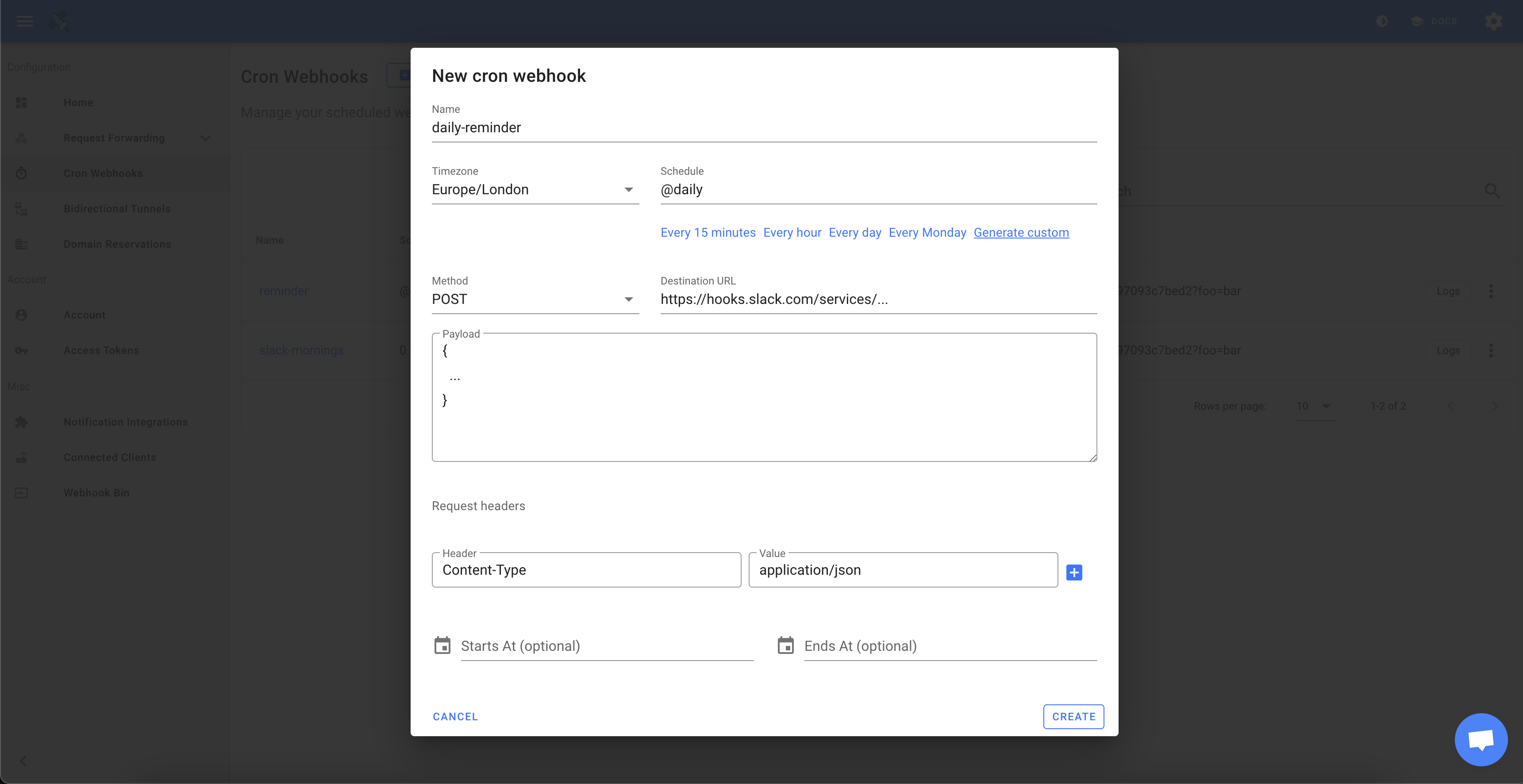The height and width of the screenshot is (784, 1523).
Task: Open the hamburger navigation menu
Action: [24, 21]
